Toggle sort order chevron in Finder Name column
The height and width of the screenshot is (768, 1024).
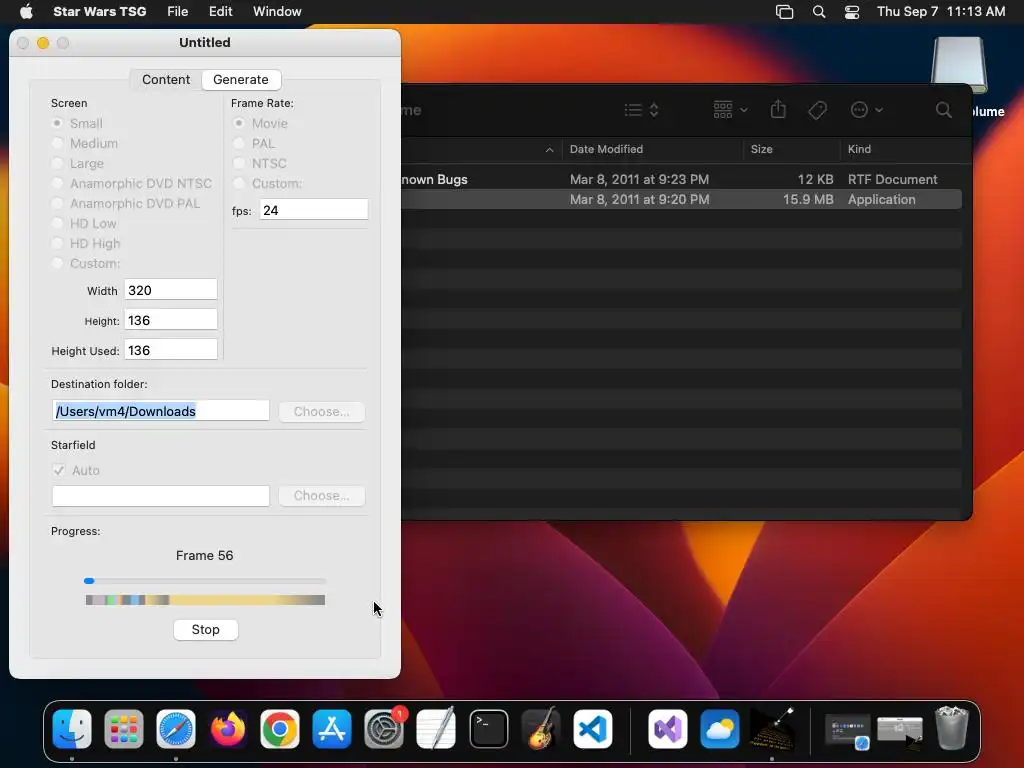(549, 150)
